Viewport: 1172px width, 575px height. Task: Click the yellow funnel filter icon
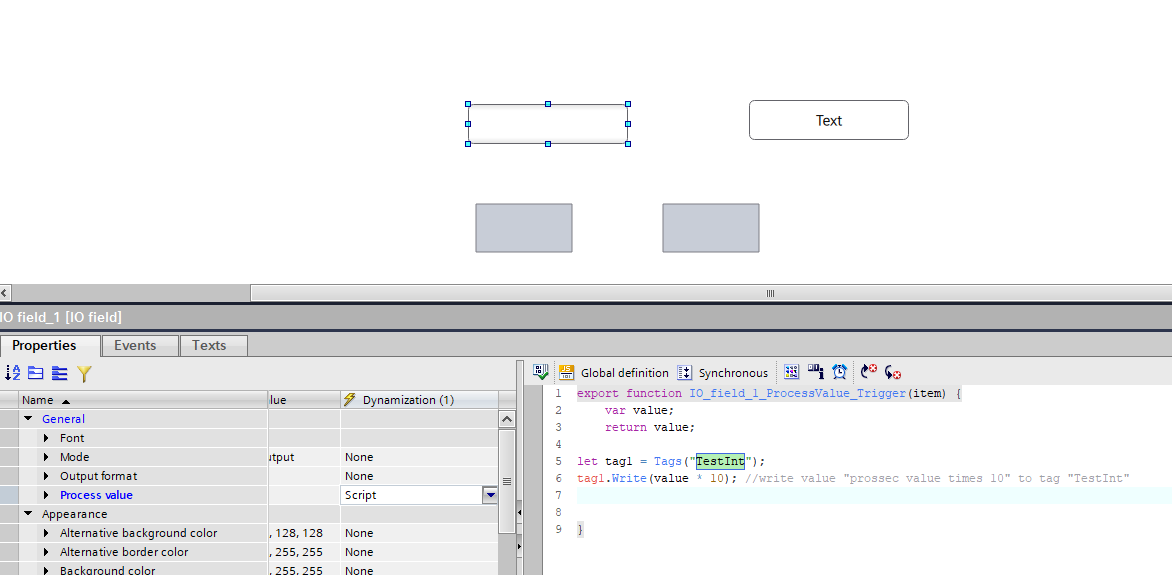(84, 373)
